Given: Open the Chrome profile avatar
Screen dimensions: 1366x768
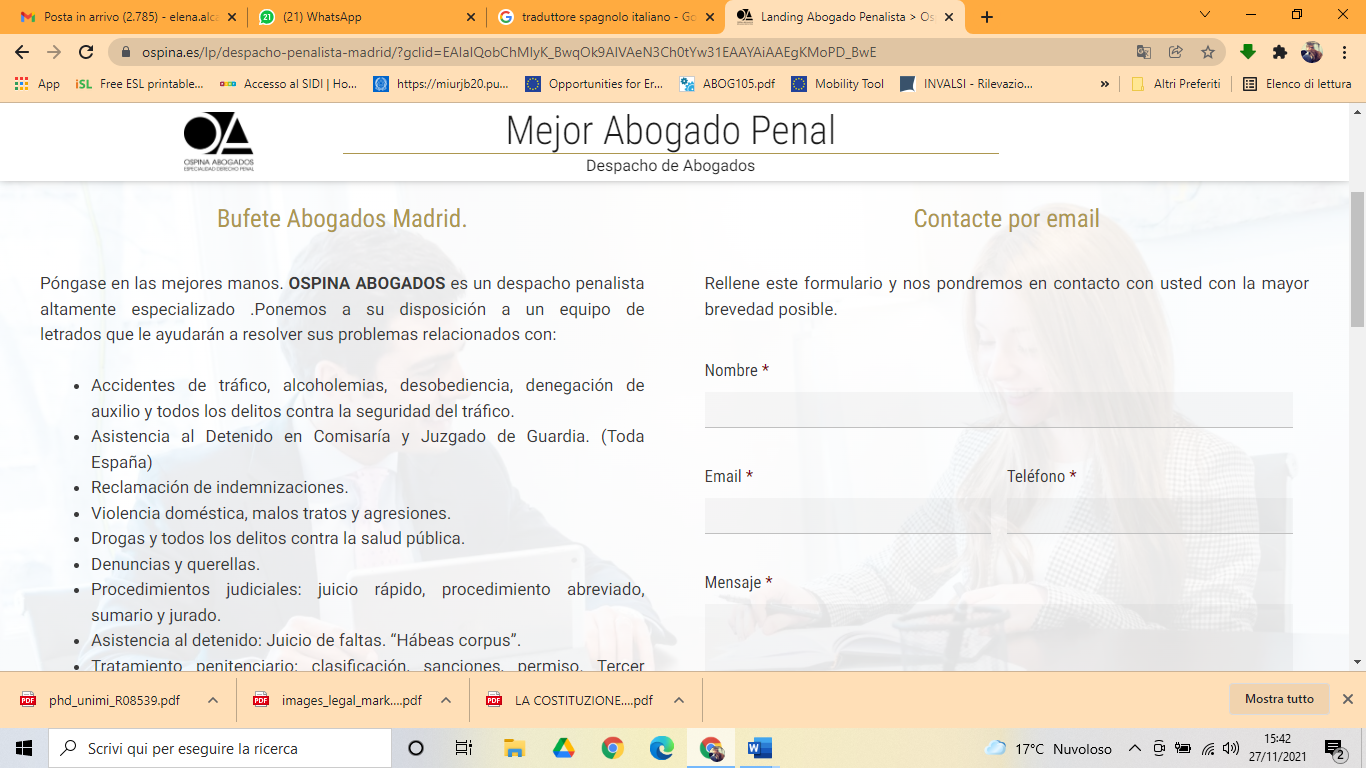Looking at the screenshot, I should [1312, 52].
